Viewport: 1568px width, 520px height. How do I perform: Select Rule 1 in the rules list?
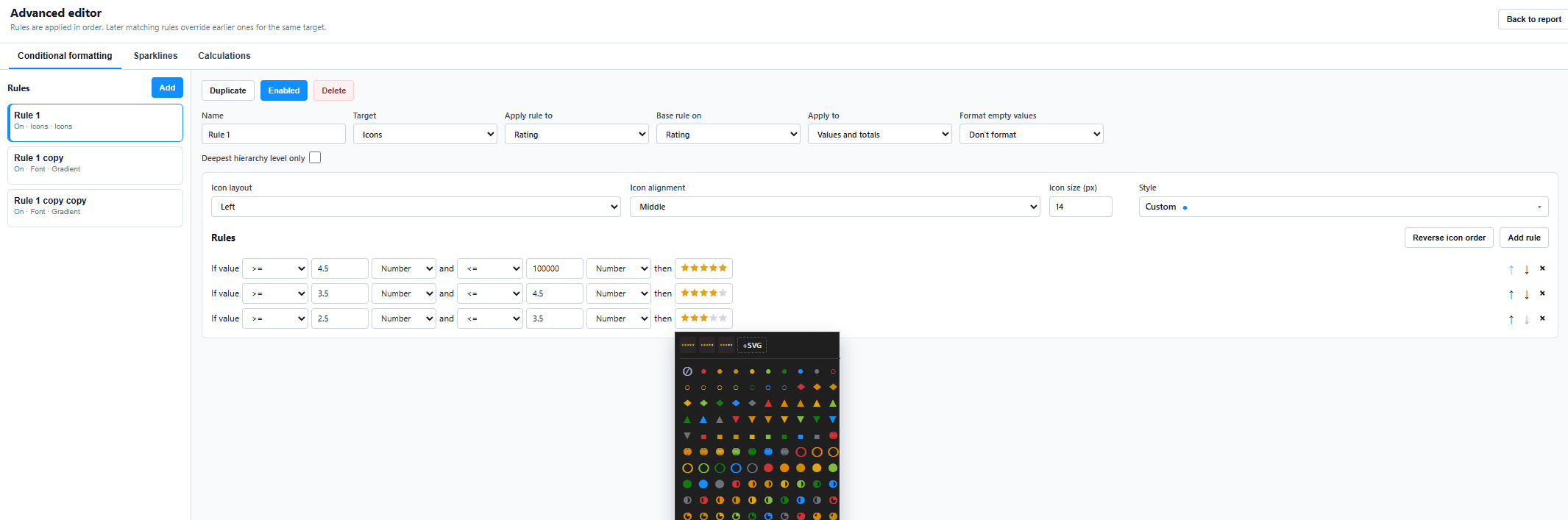point(95,122)
